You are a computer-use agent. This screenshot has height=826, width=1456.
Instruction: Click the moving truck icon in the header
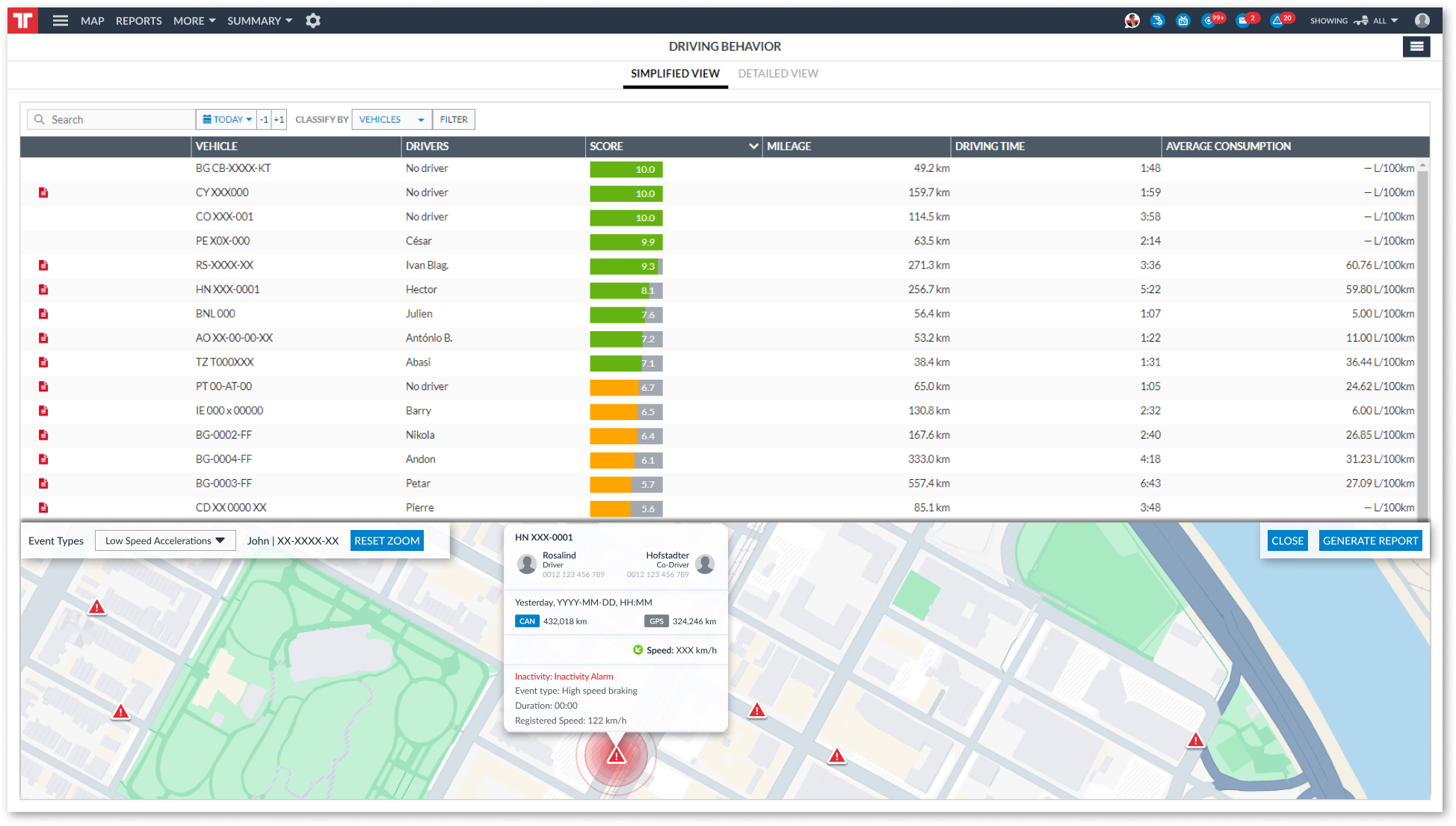[1158, 21]
